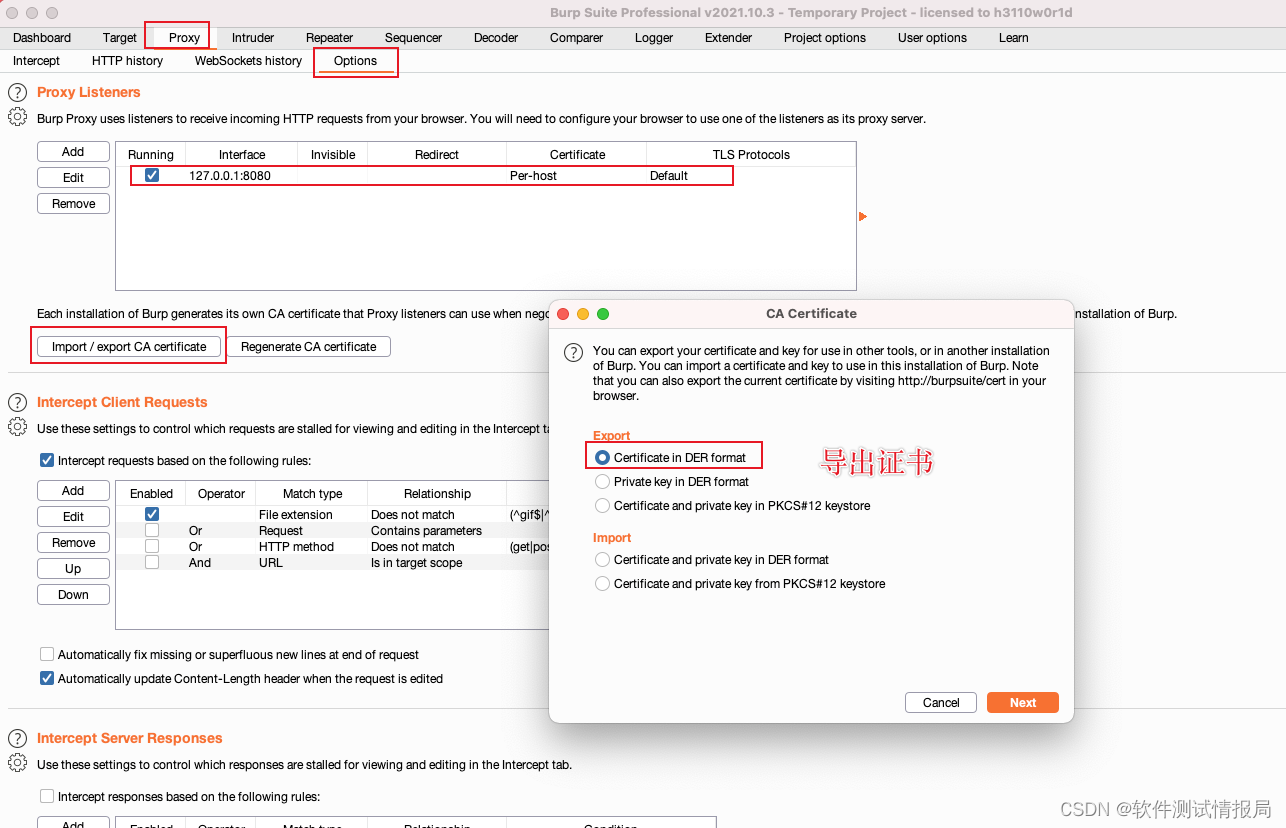The width and height of the screenshot is (1286, 828).
Task: Open the HTTP history sub-tab
Action: 127,61
